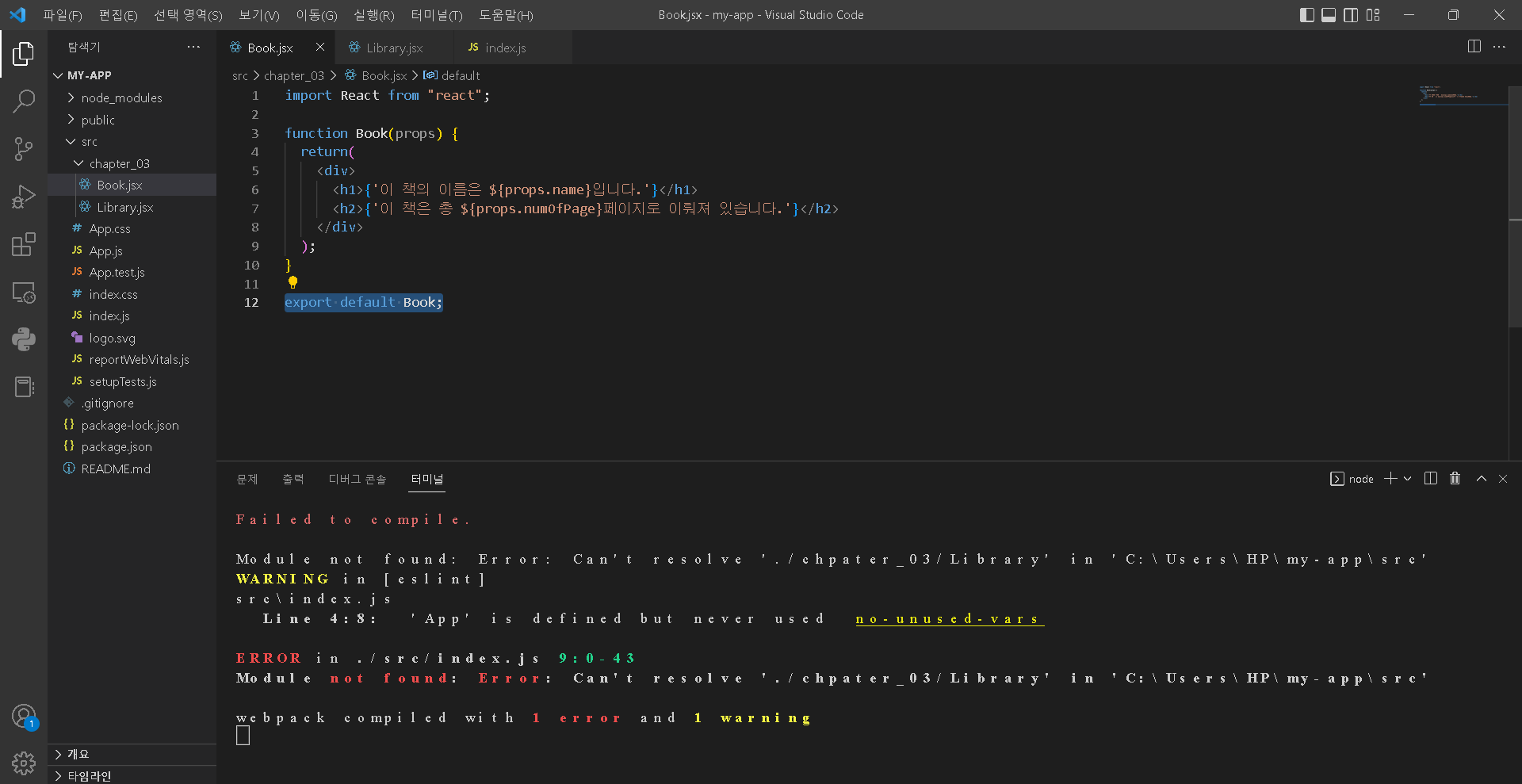Close the Book.jsx tab
Image resolution: width=1522 pixels, height=784 pixels.
coord(320,48)
